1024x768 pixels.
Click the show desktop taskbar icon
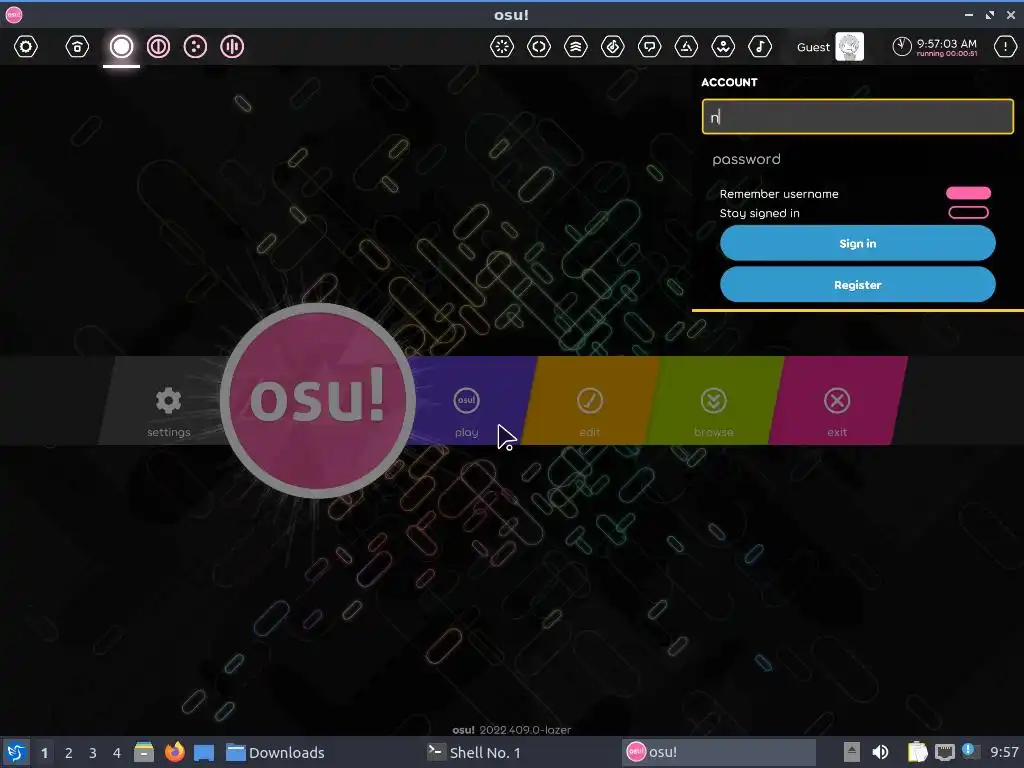[204, 752]
